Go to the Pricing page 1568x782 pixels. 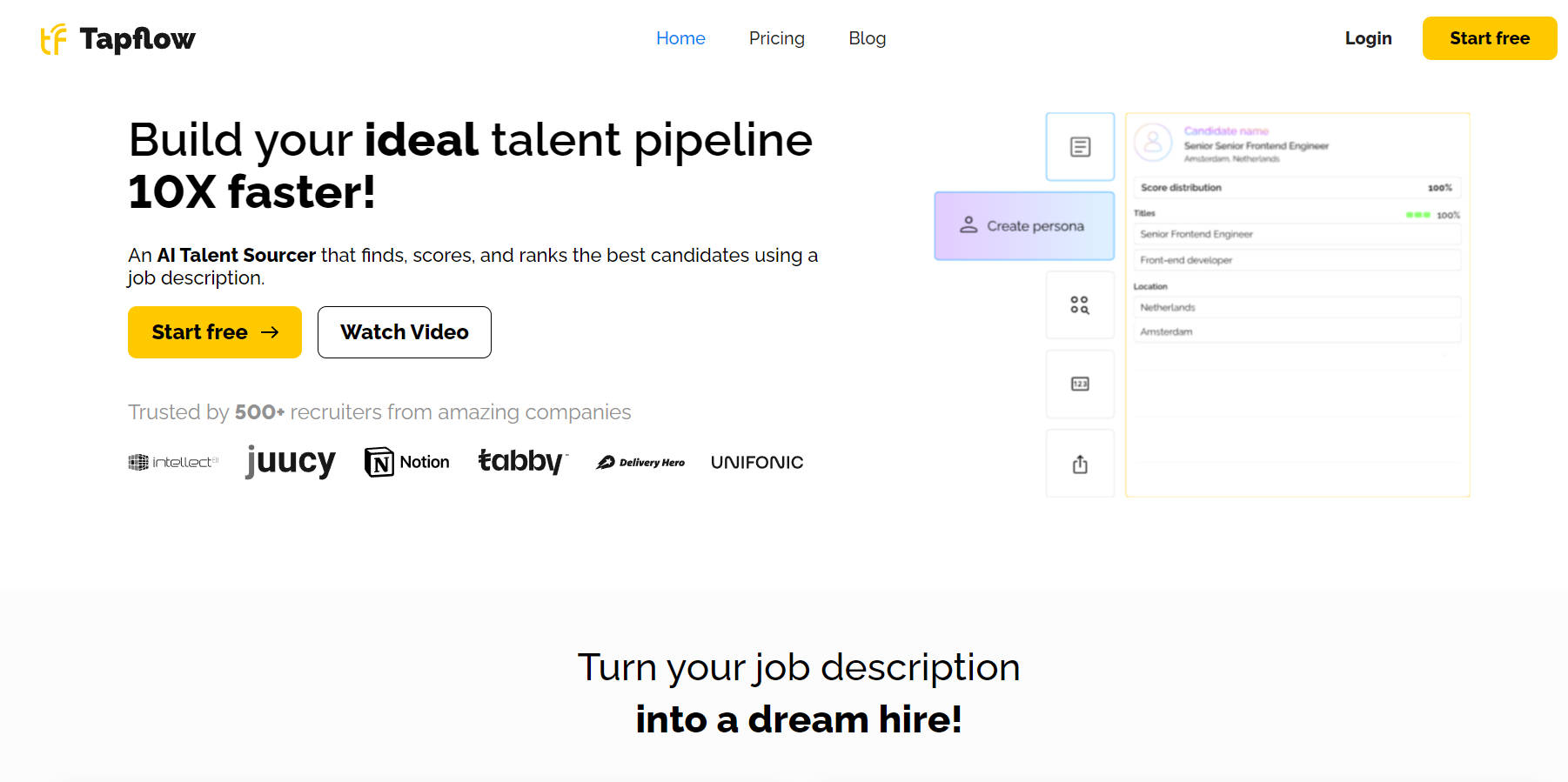pos(776,38)
